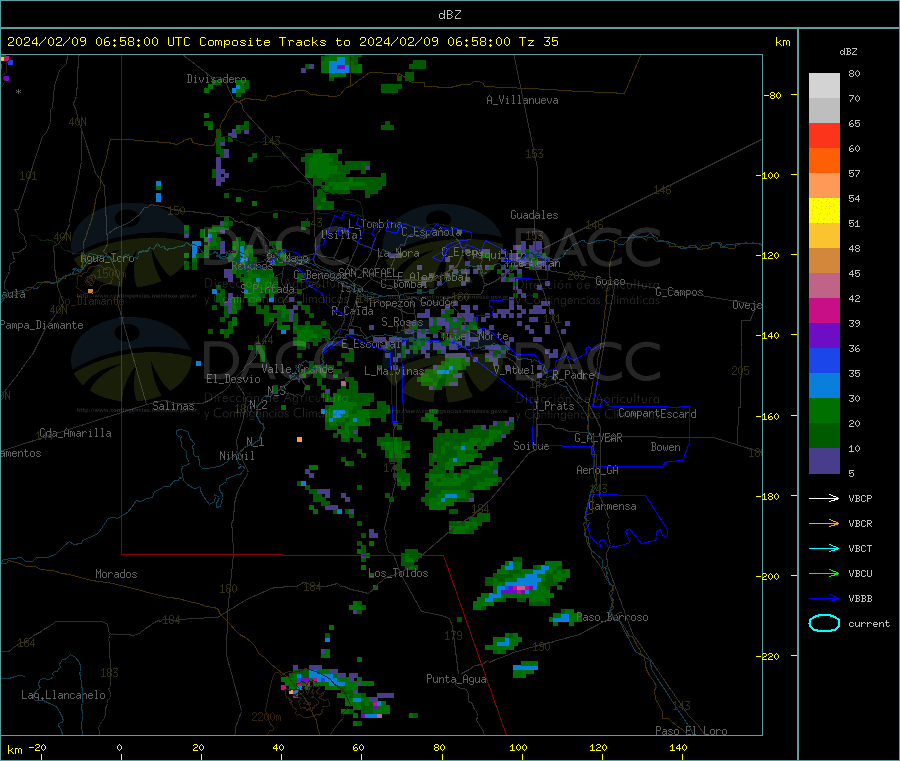Click the Aero_GA map label

point(597,471)
